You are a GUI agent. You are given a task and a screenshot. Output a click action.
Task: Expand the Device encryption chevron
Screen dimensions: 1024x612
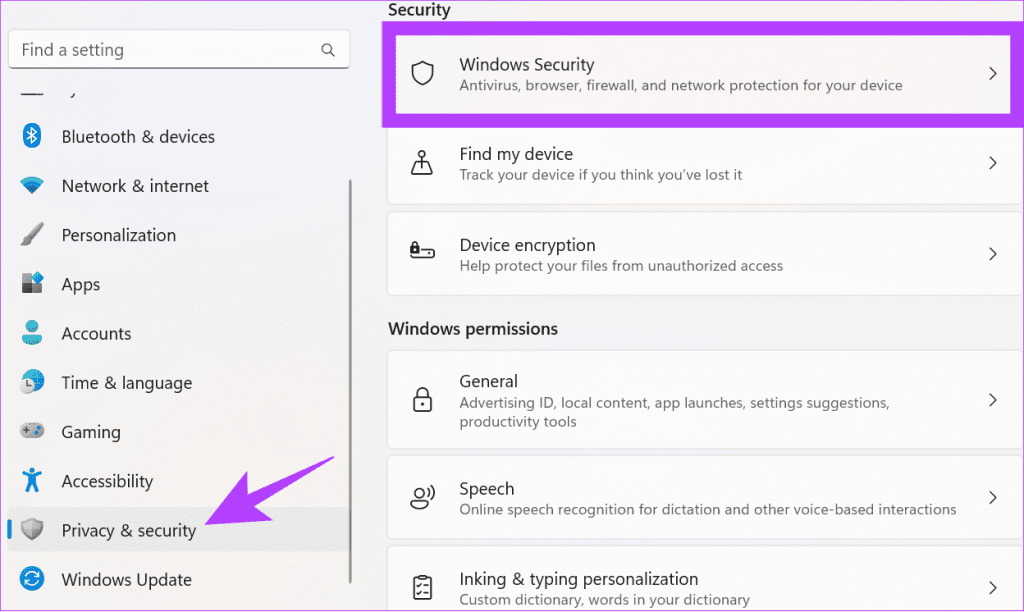[992, 254]
